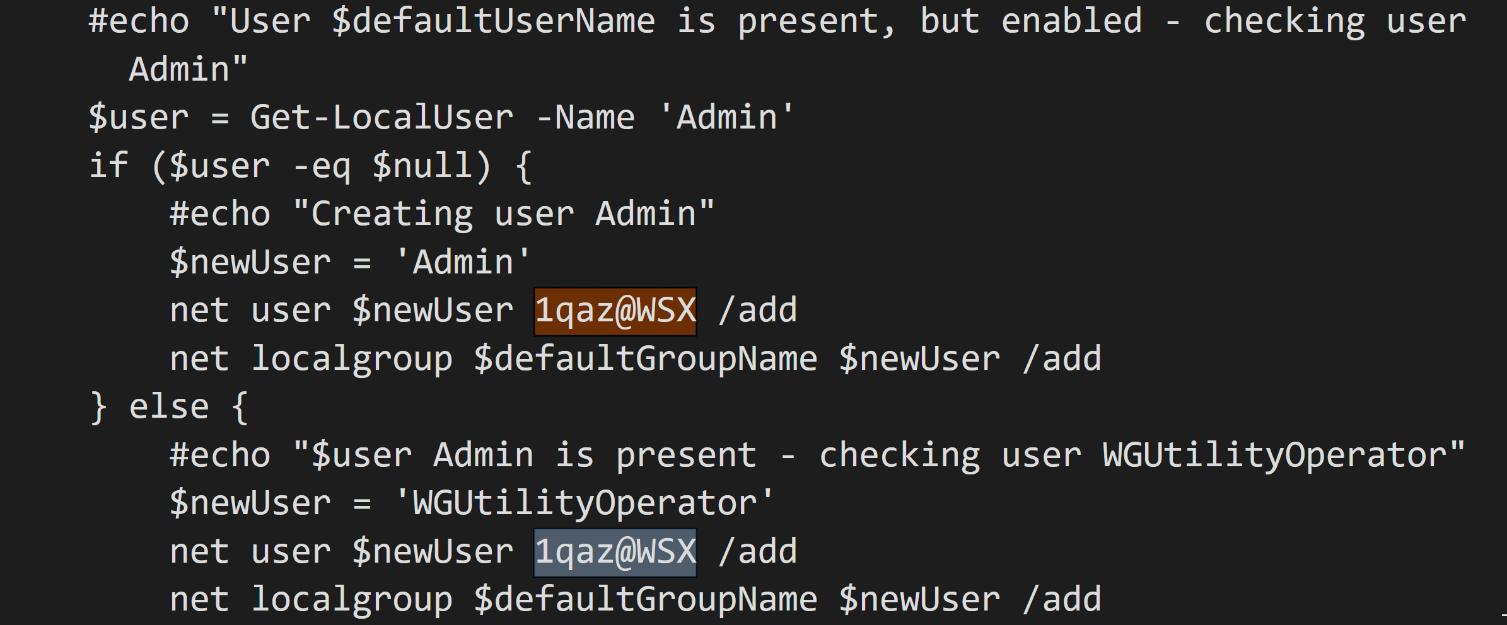
Task: Click $newUser = 'Admin' assignment variable
Action: click(x=250, y=263)
